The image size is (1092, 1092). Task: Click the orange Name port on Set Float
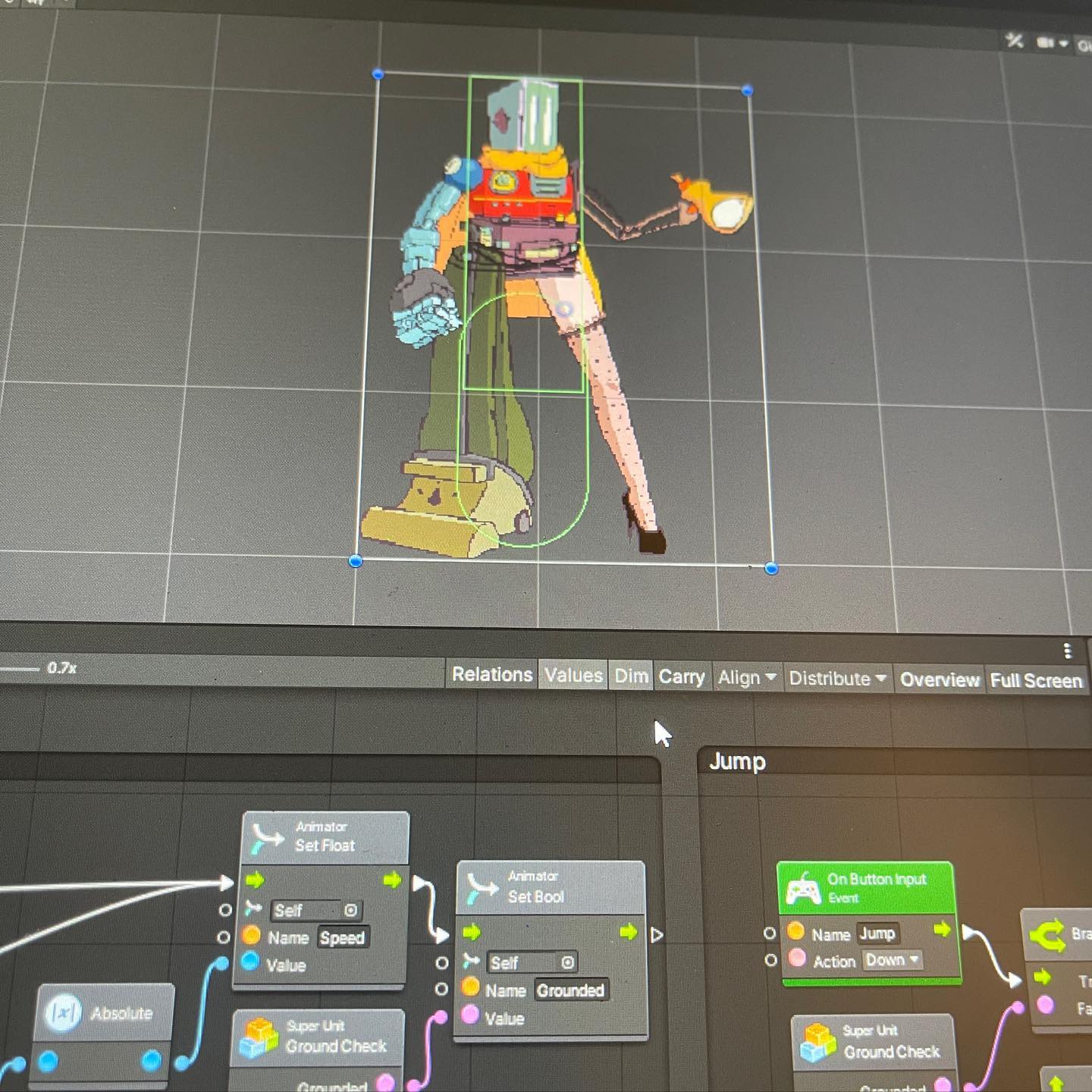point(251,936)
